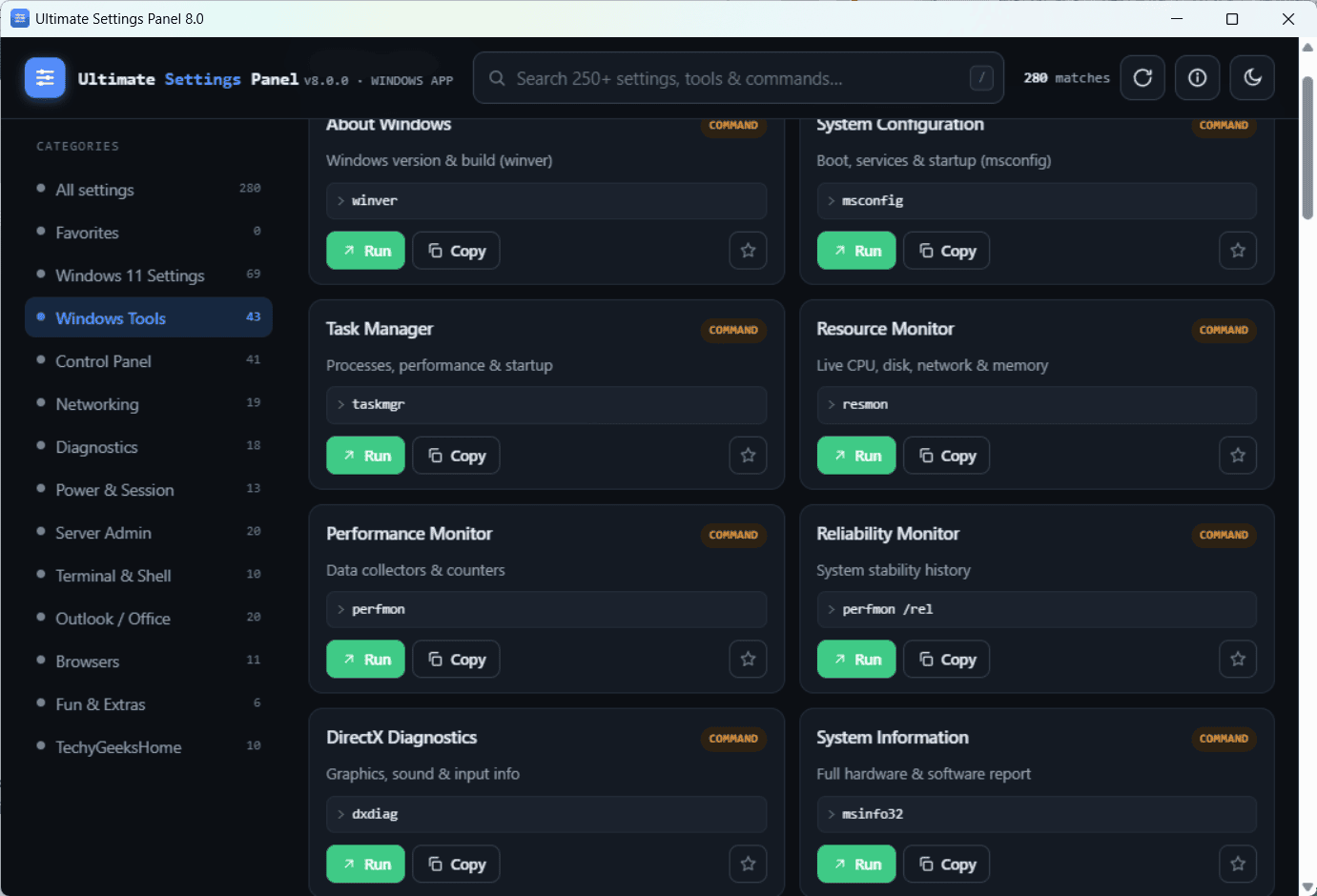This screenshot has height=896, width=1317.
Task: Click the msinfo32 command text box
Action: coord(1037,814)
